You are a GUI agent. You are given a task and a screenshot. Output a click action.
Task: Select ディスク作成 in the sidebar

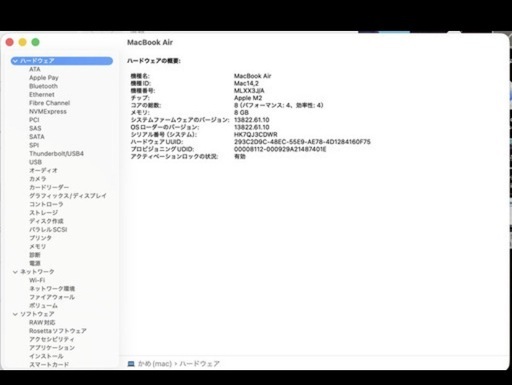point(46,221)
